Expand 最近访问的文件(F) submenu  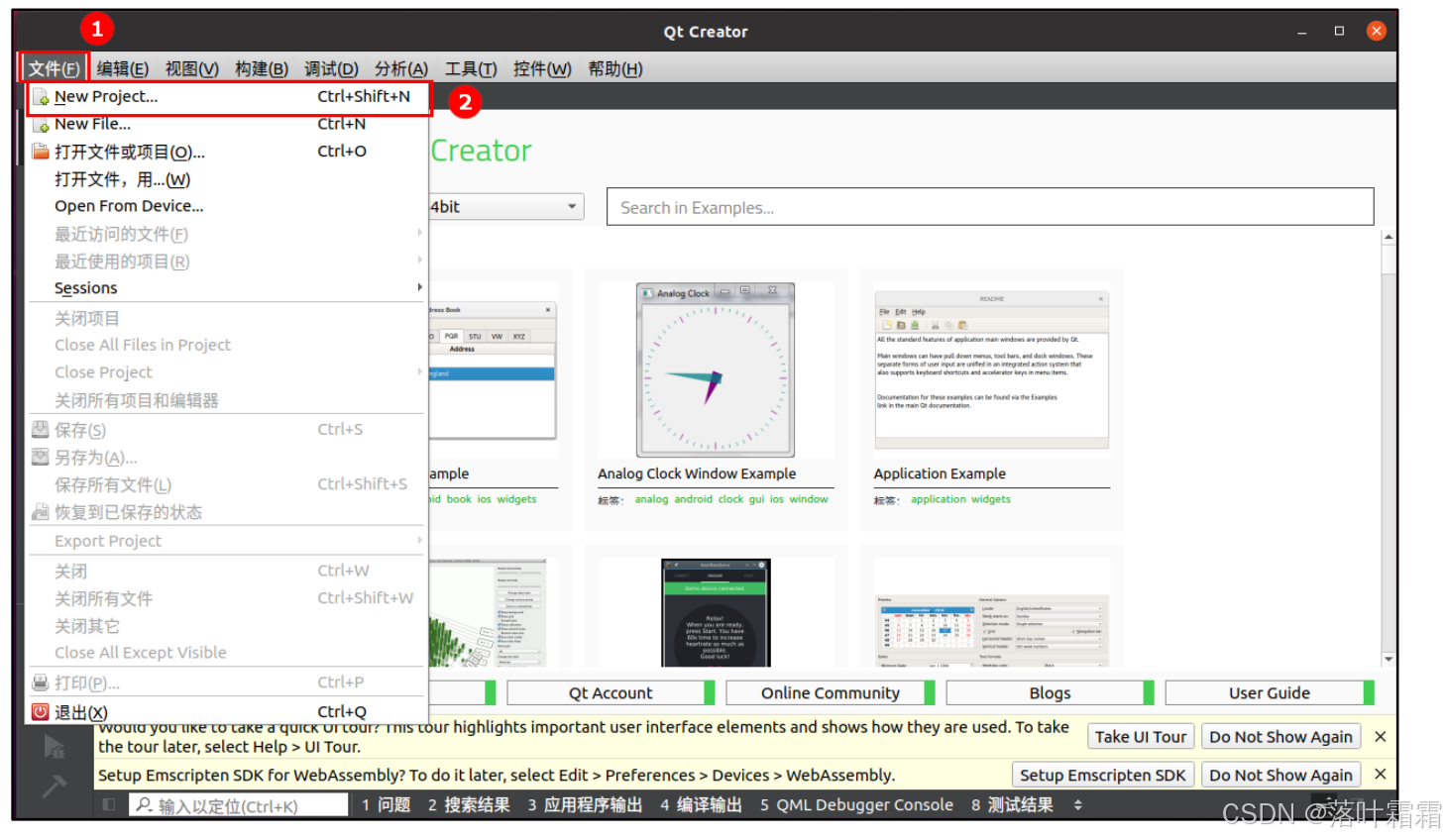click(228, 234)
